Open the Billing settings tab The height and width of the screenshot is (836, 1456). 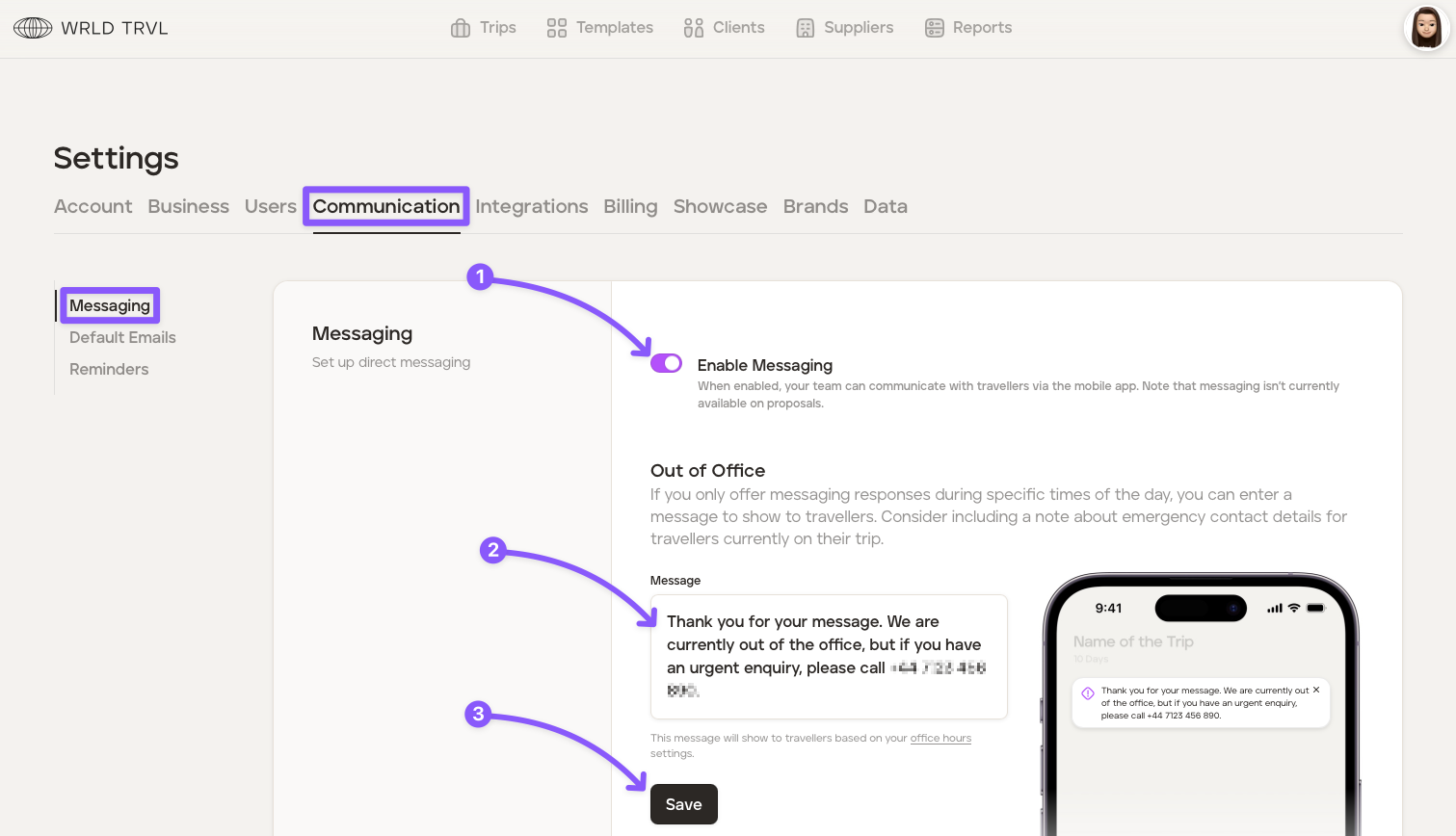[x=630, y=206]
